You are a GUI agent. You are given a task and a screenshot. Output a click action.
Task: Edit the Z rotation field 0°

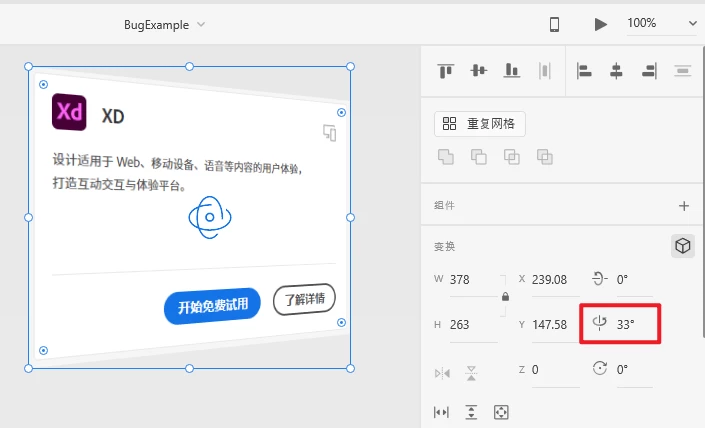click(634, 370)
